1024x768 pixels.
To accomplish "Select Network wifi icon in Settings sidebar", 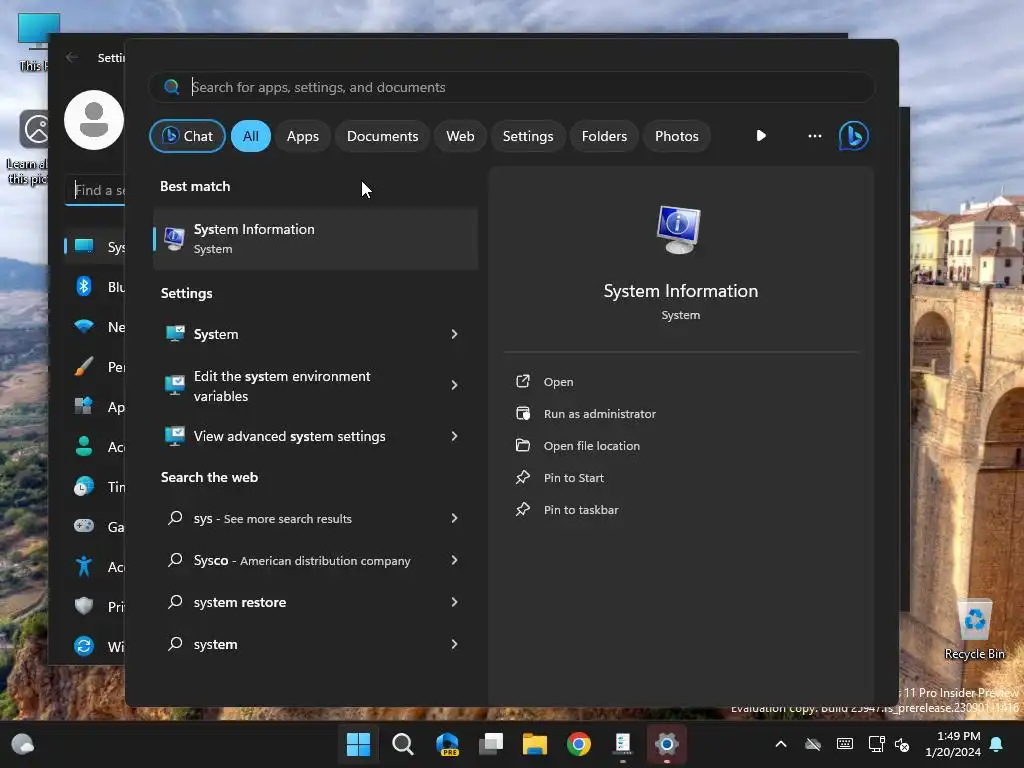I will click(84, 326).
